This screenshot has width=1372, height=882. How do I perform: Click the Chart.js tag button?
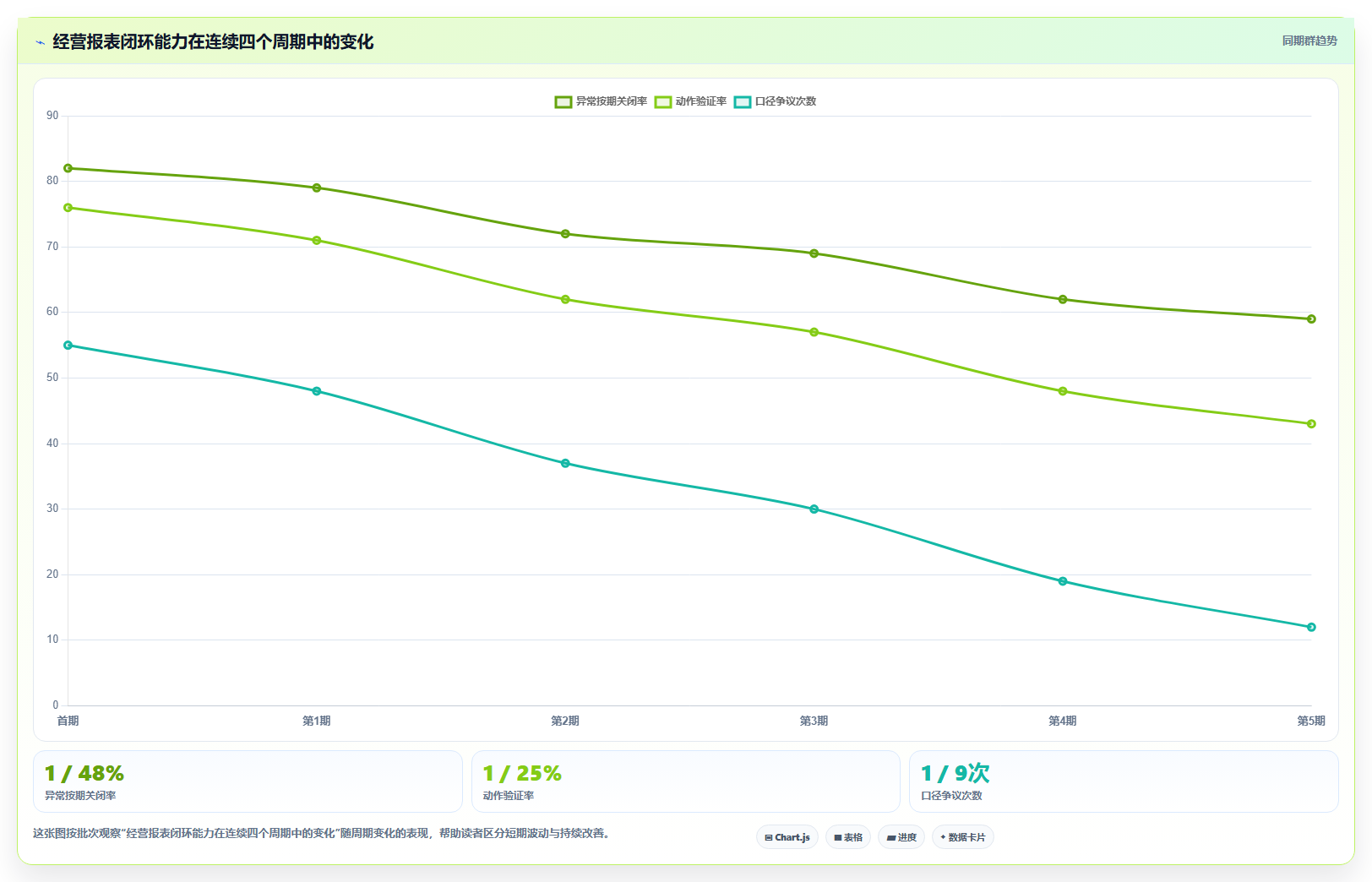(x=787, y=837)
